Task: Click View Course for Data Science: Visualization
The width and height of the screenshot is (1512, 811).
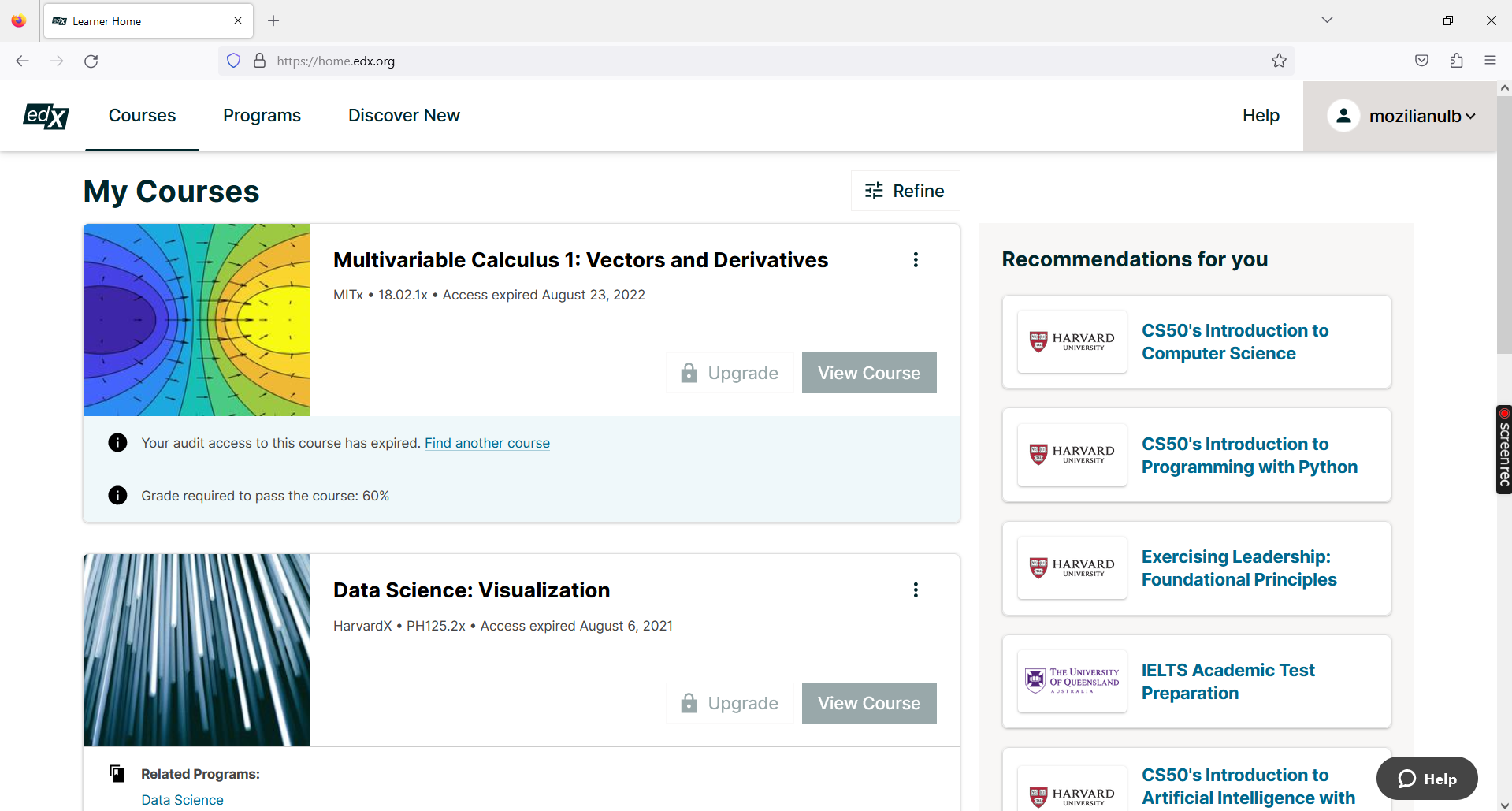Action: [x=868, y=702]
